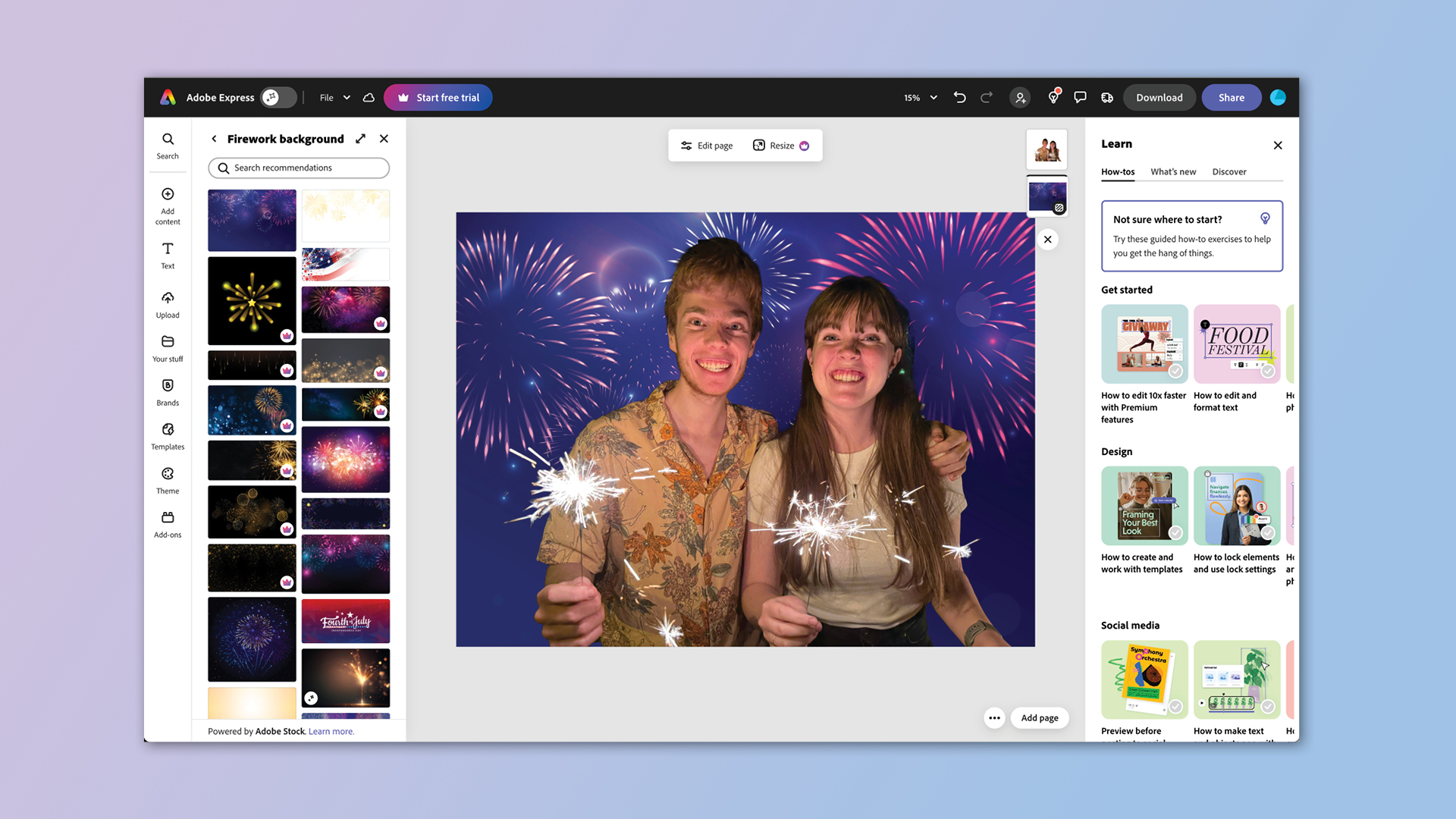The width and height of the screenshot is (1456, 819).
Task: Open the Brands panel
Action: click(167, 391)
